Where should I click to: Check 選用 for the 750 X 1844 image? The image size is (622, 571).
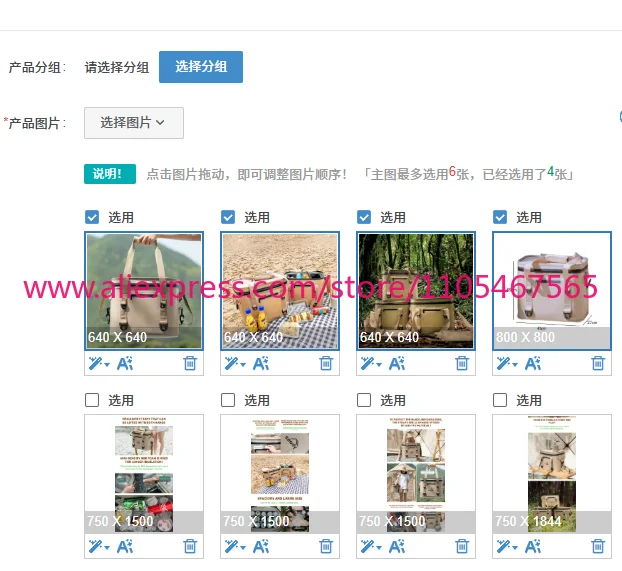[x=500, y=400]
